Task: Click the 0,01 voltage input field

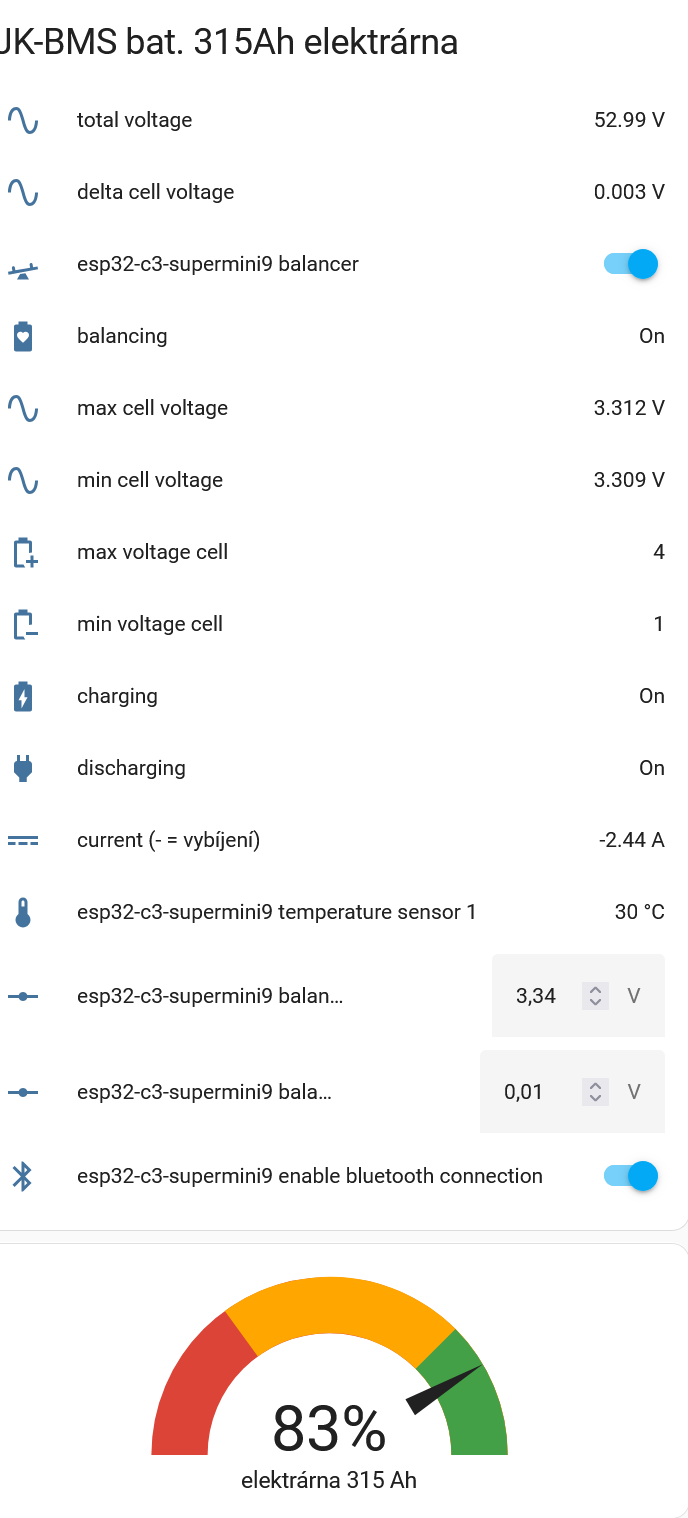Action: click(x=524, y=1092)
